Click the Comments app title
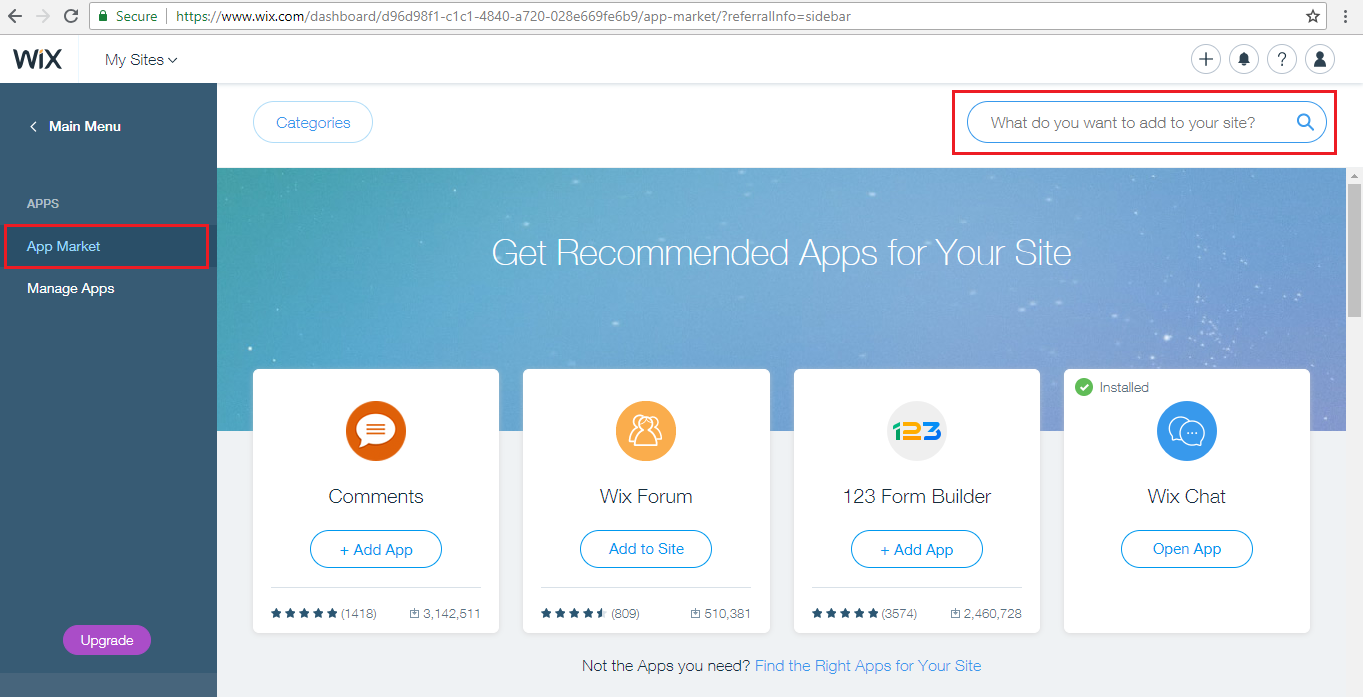The image size is (1363, 697). pos(376,496)
